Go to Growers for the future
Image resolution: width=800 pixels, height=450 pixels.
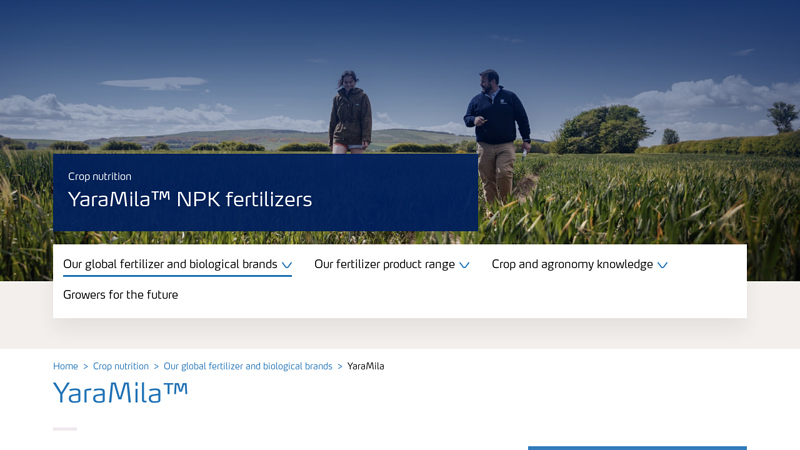point(120,295)
